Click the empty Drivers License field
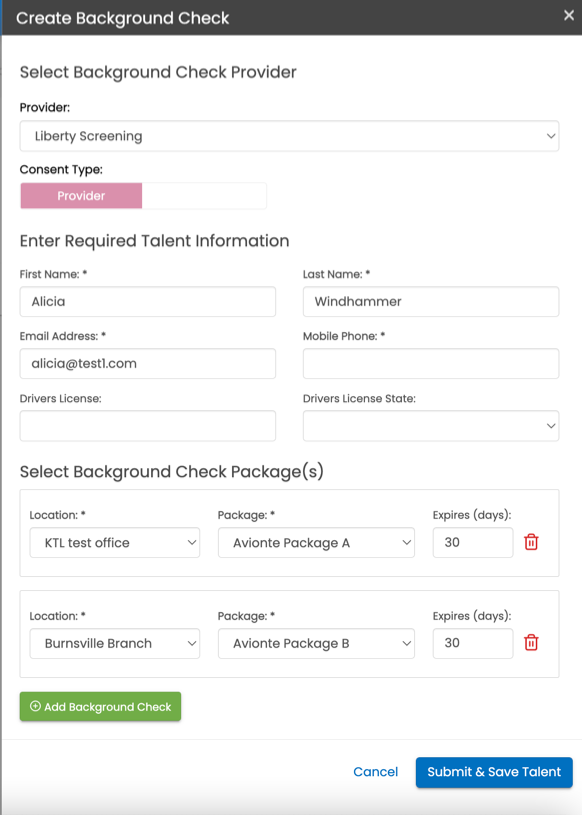Screen dimensions: 582x815 [148, 426]
